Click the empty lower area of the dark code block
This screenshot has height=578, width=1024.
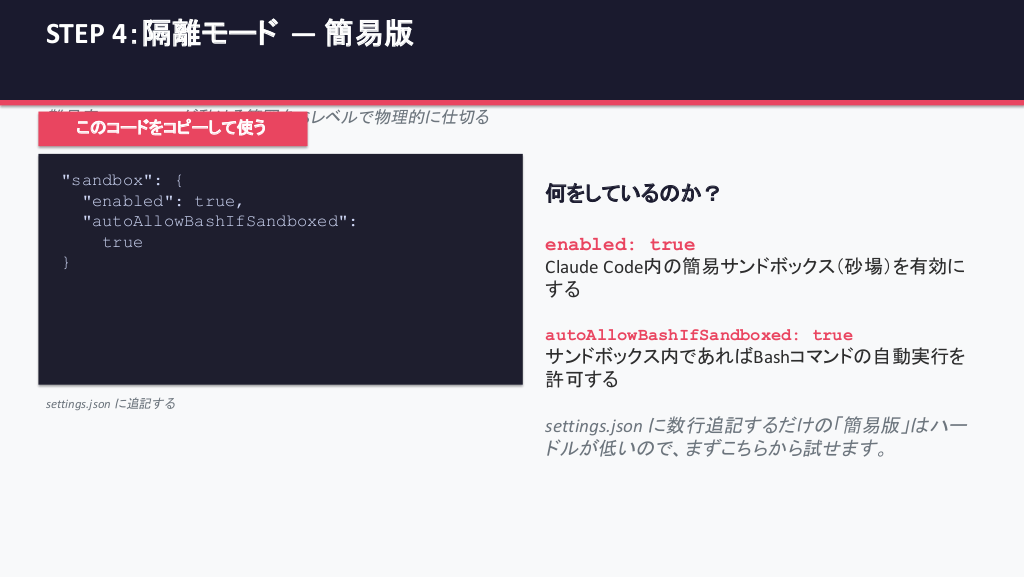[x=280, y=330]
